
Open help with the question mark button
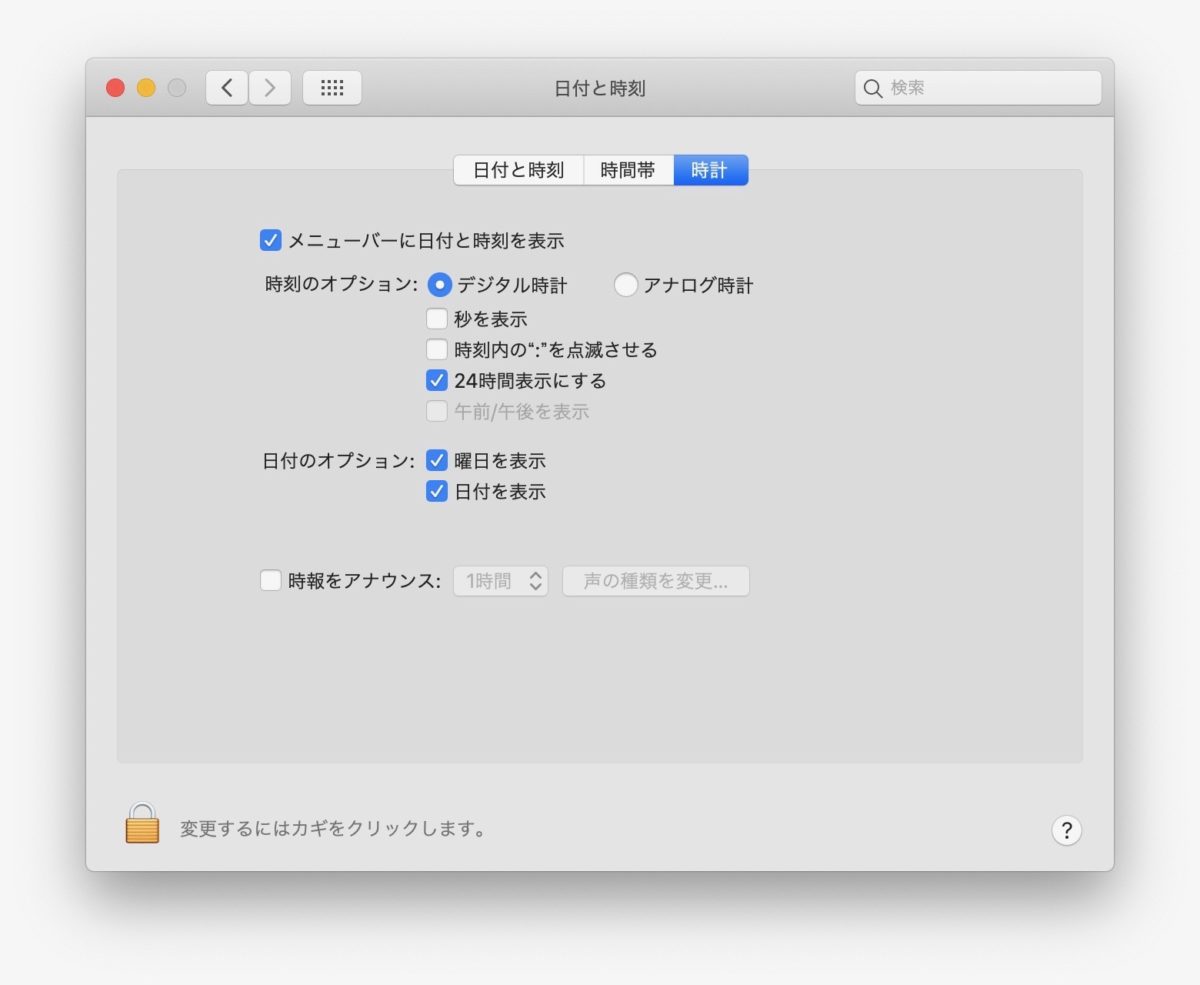click(x=1066, y=830)
